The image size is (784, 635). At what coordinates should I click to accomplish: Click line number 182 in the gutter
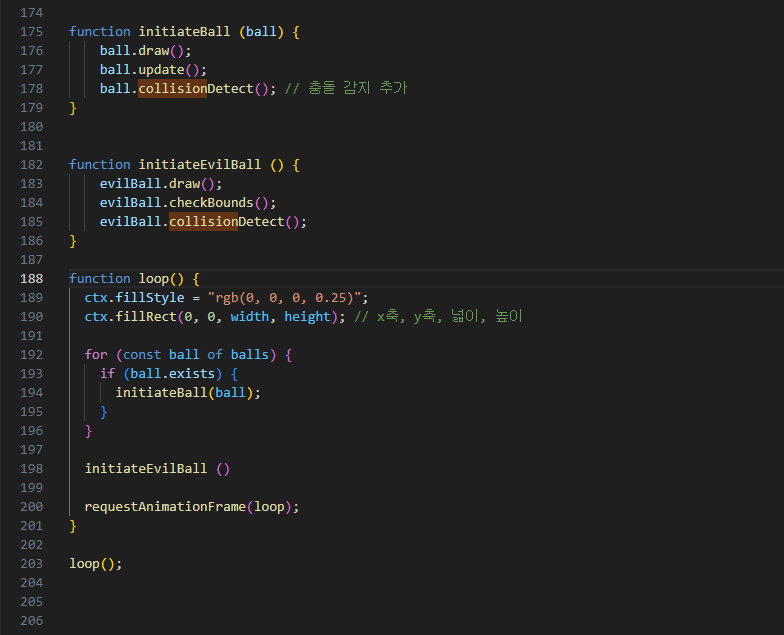tap(32, 164)
